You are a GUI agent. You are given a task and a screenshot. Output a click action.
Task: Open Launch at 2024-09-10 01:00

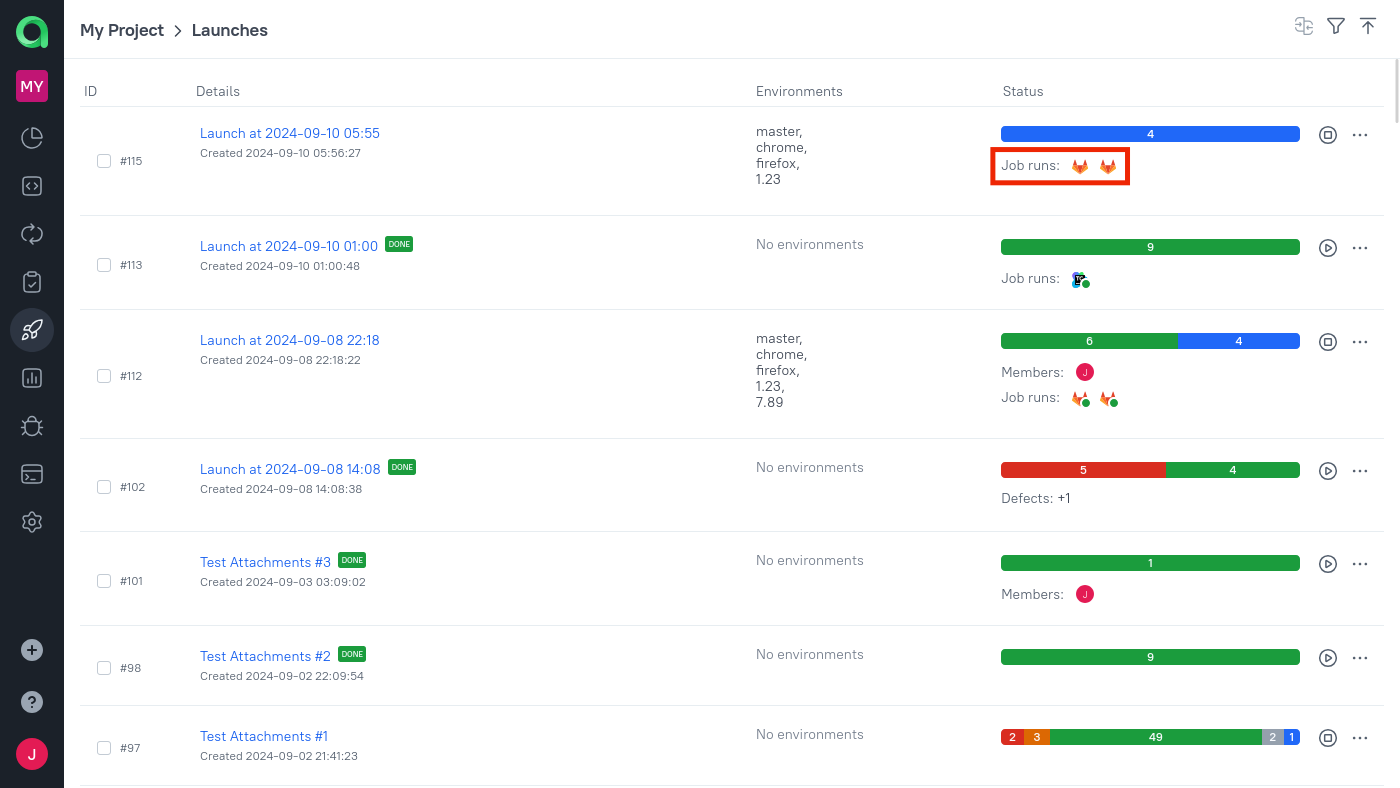289,246
